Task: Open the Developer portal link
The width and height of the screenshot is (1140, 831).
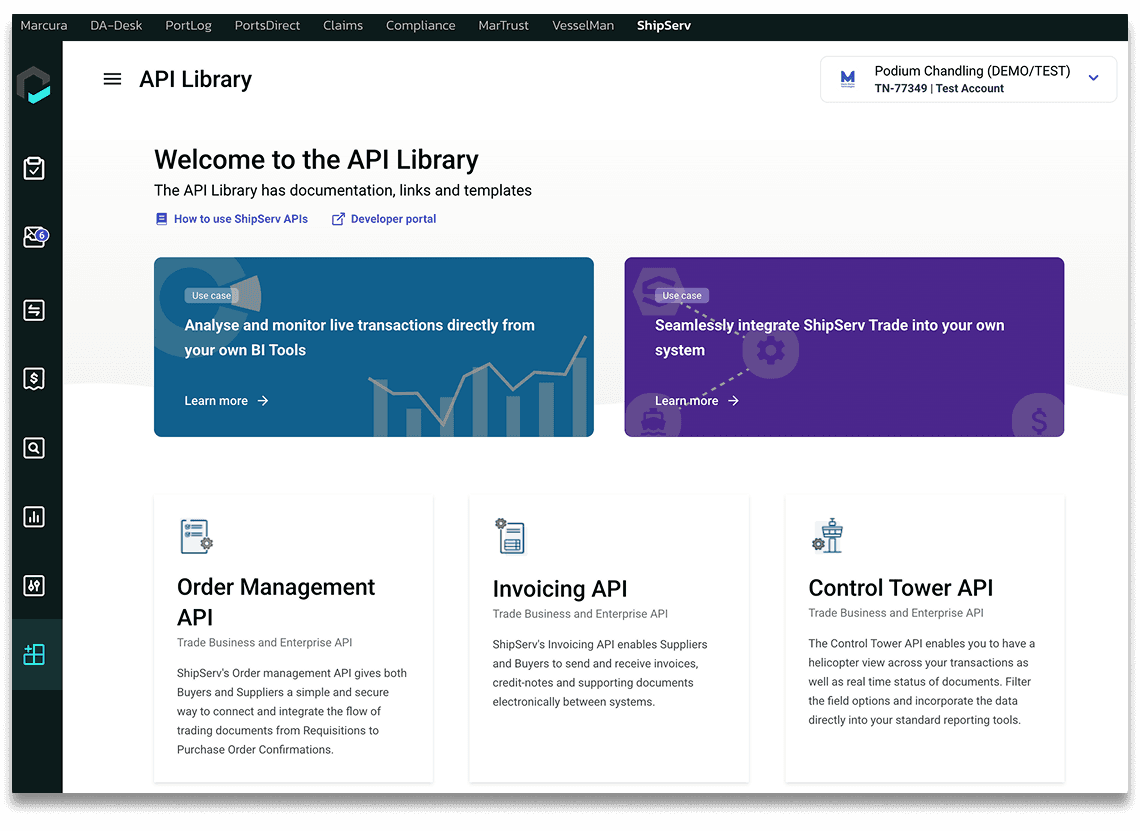Action: pyautogui.click(x=393, y=219)
